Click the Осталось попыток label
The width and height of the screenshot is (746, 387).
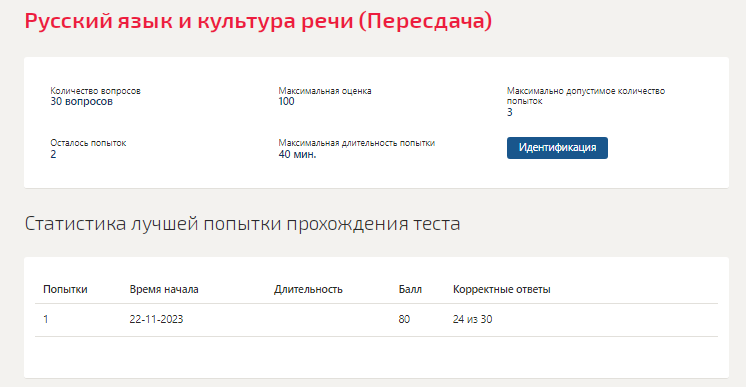pos(88,143)
